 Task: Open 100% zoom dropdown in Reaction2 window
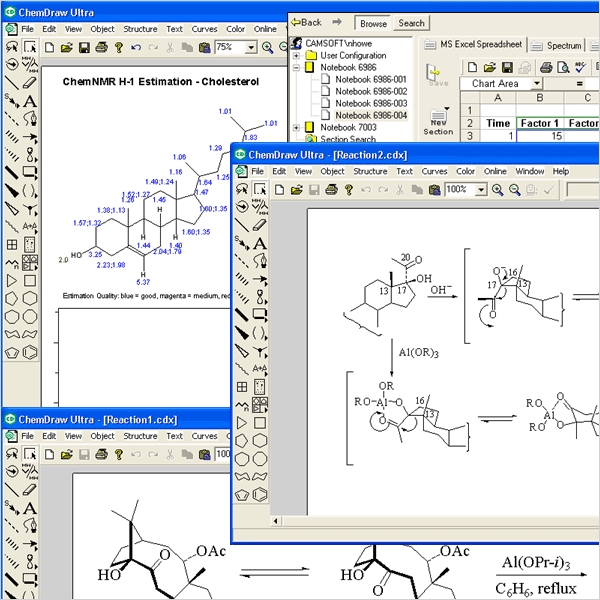(x=482, y=190)
